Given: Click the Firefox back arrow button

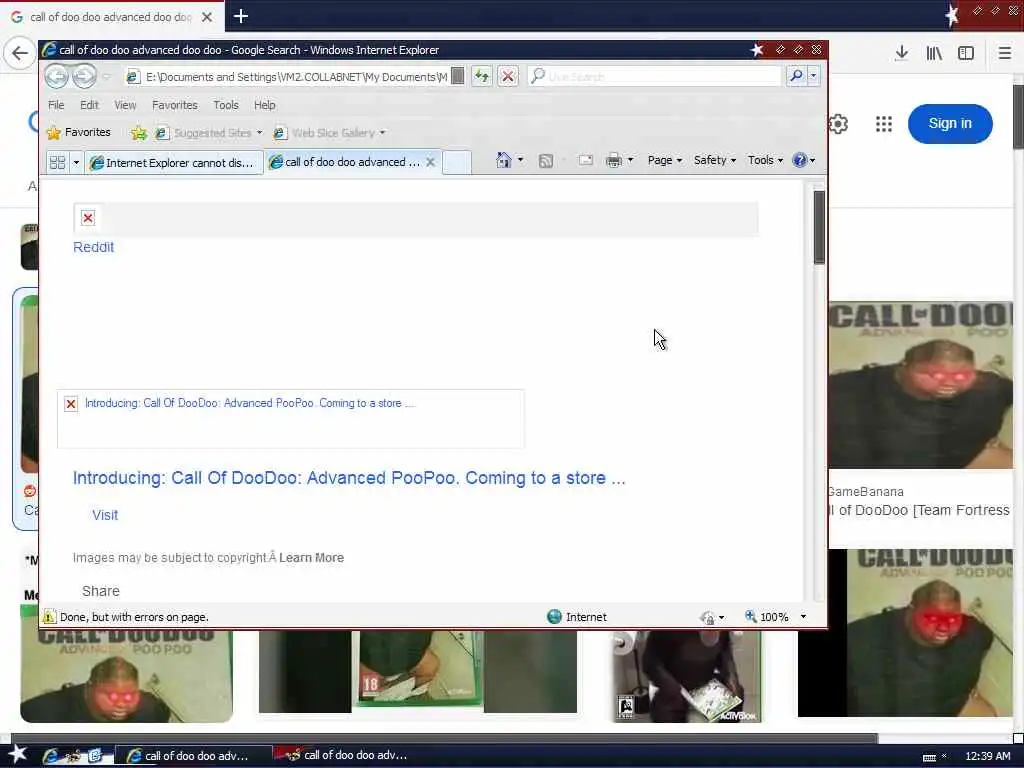Looking at the screenshot, I should click(20, 53).
